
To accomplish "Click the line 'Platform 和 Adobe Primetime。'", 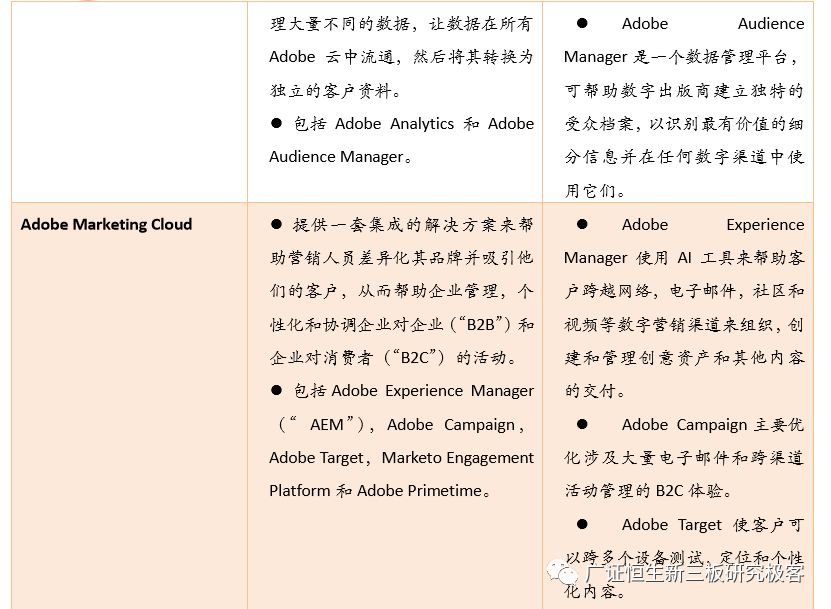I will pos(380,491).
